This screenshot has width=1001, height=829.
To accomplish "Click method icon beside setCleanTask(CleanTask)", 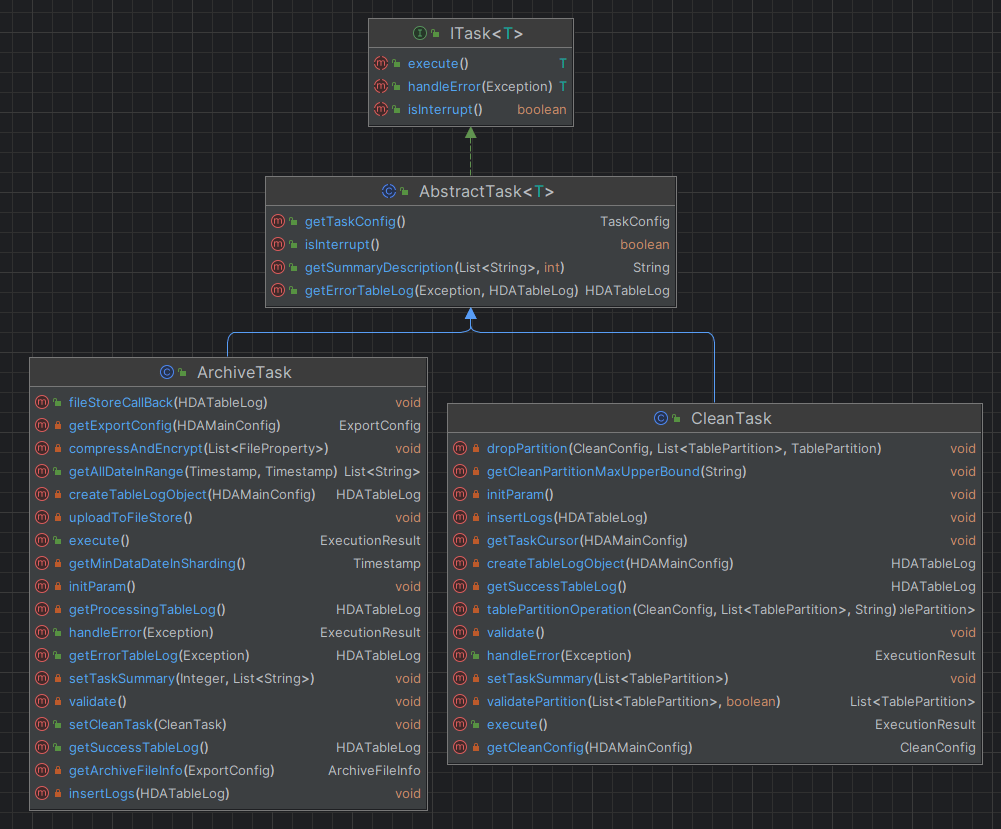I will tap(42, 725).
